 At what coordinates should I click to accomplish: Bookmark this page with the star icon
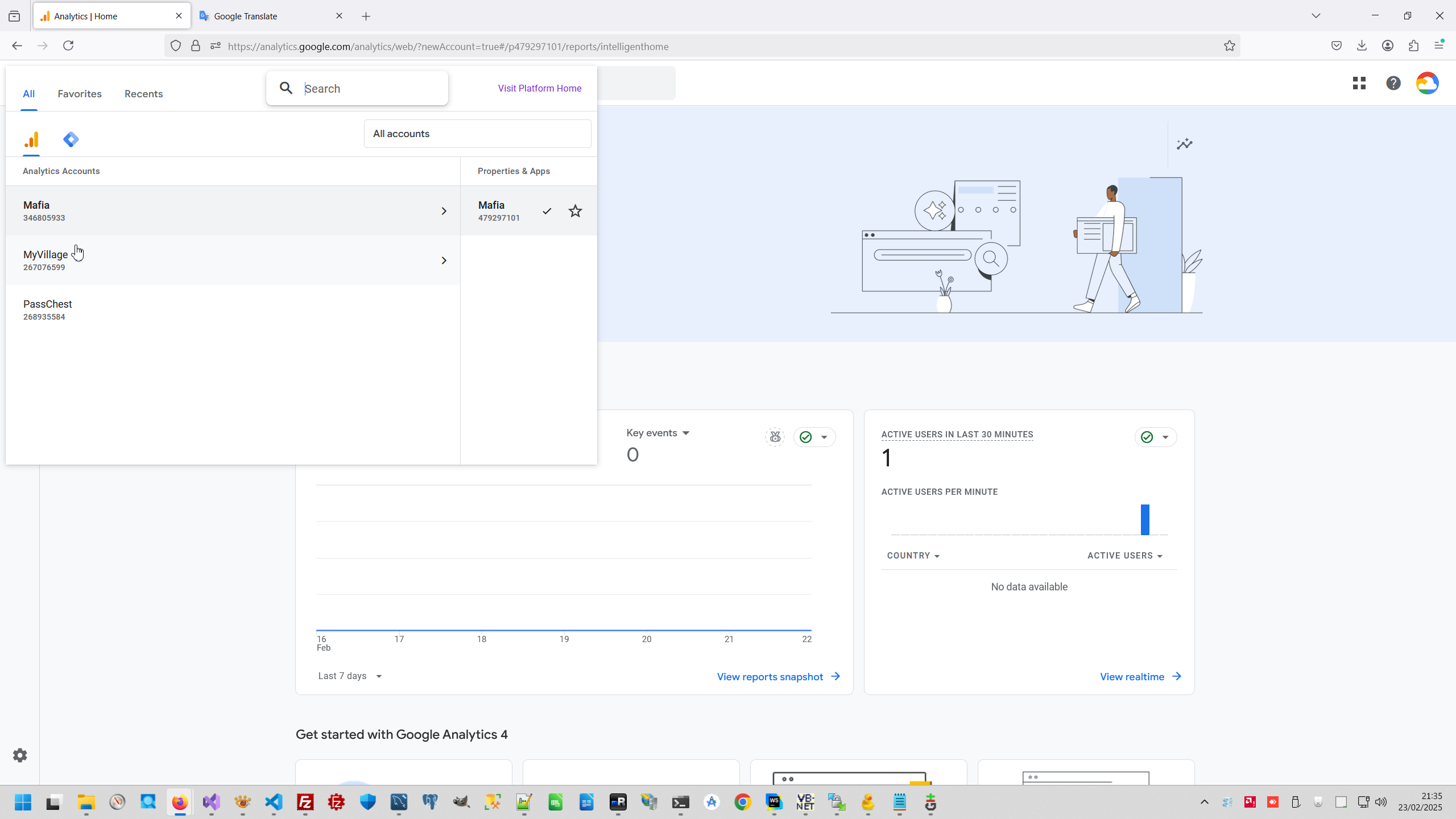click(x=1229, y=46)
